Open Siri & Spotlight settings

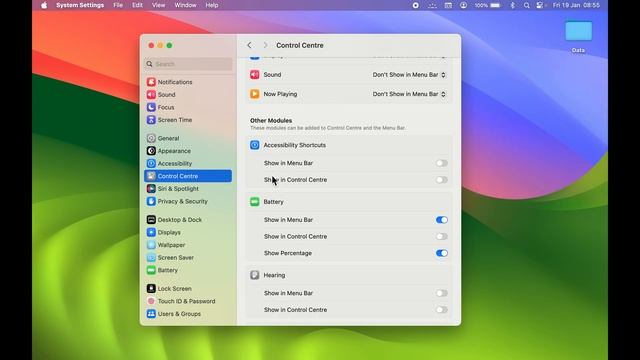point(173,189)
